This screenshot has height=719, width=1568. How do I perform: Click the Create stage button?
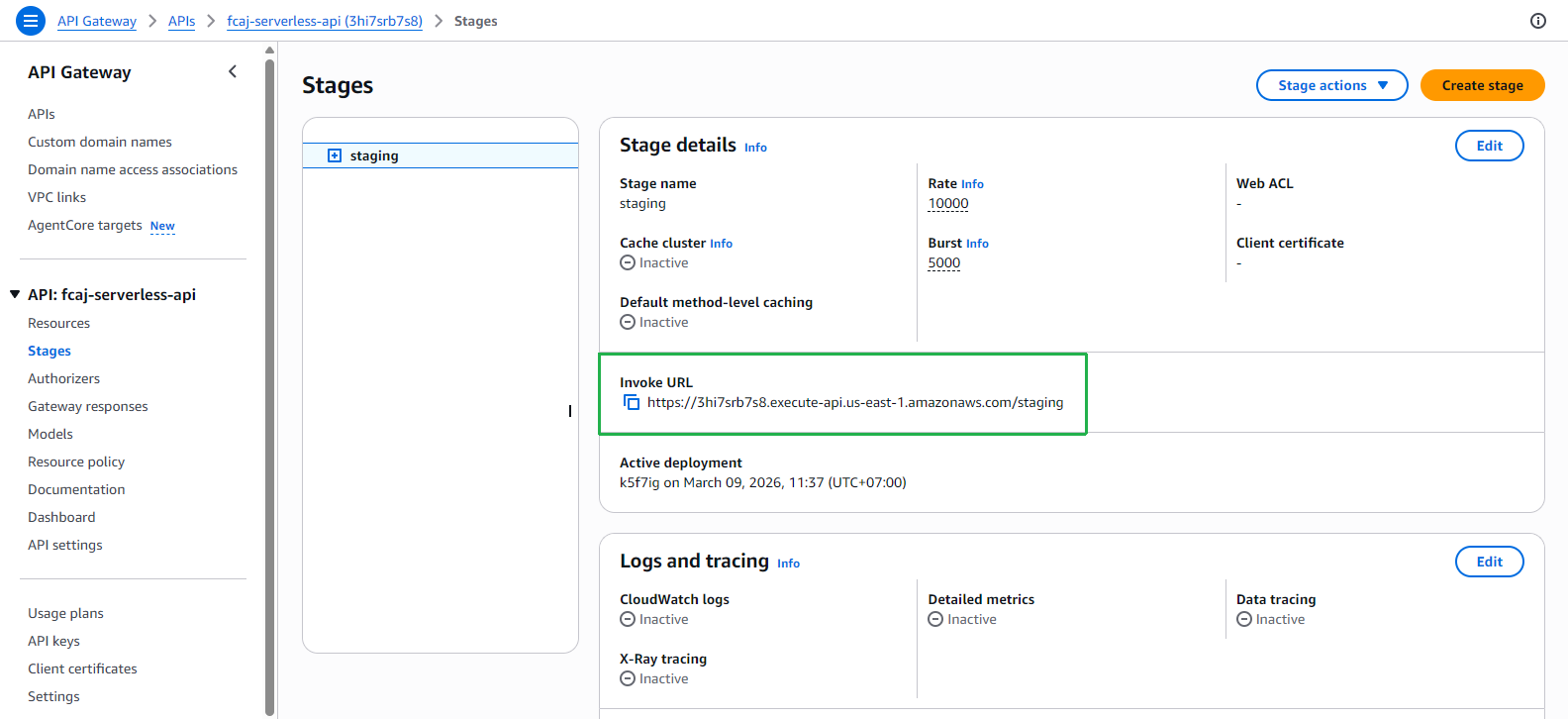click(1482, 85)
